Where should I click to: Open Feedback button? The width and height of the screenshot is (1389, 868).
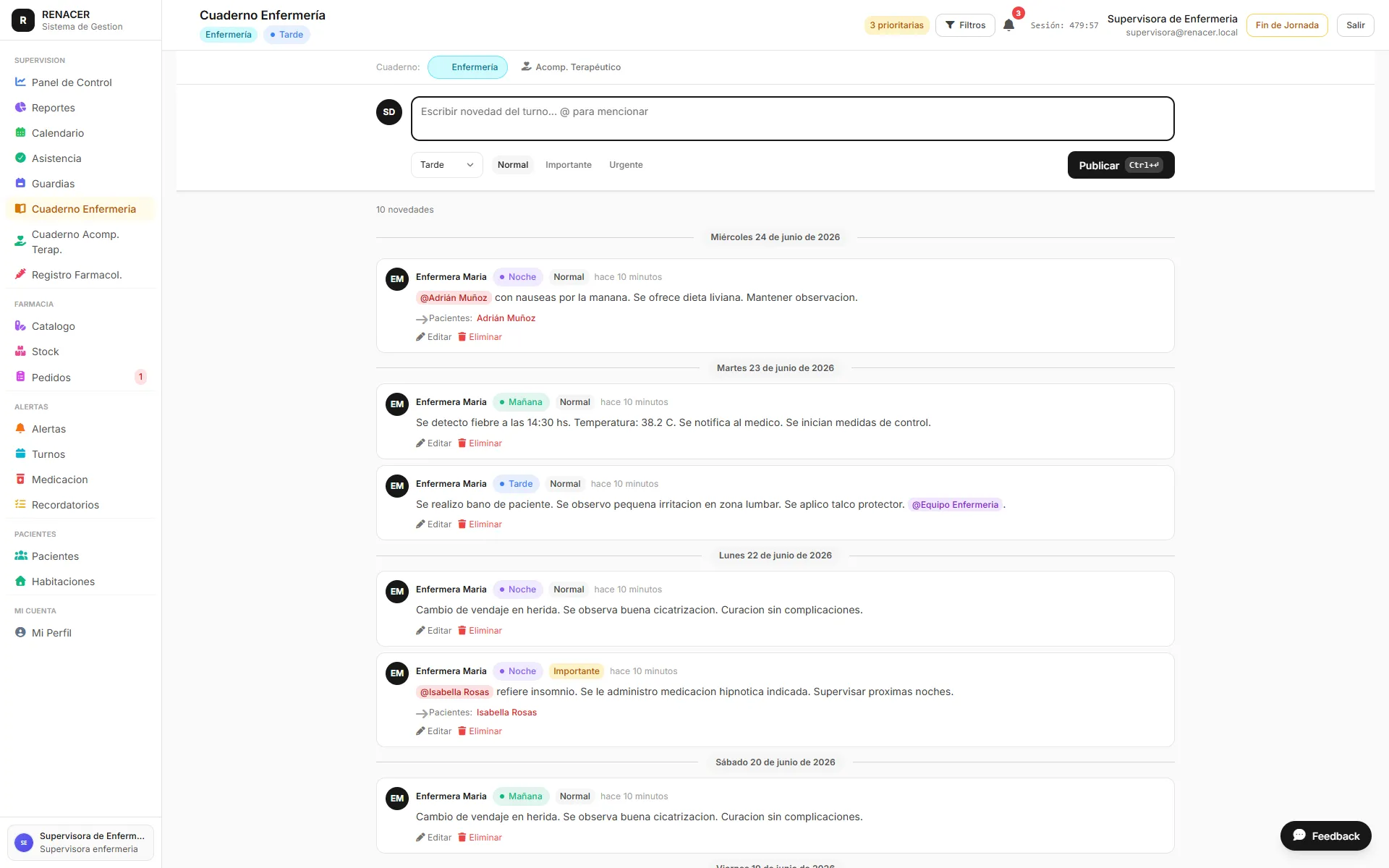(1326, 836)
